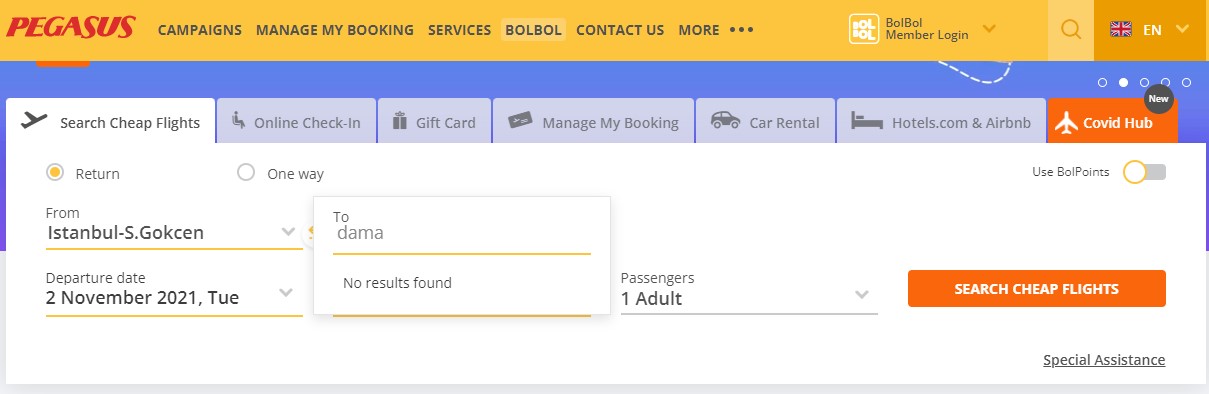Click the bed icon for Hotels.com & Airbnb
The image size is (1209, 394).
coord(866,122)
